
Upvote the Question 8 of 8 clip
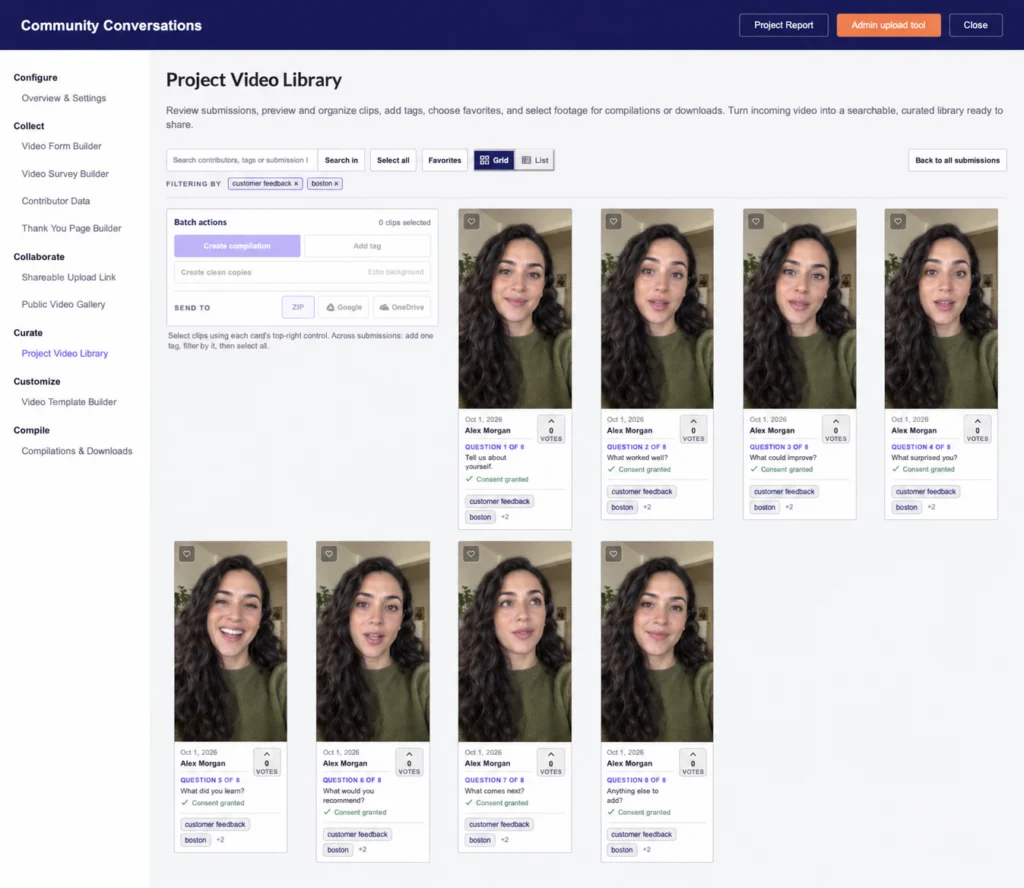click(693, 762)
